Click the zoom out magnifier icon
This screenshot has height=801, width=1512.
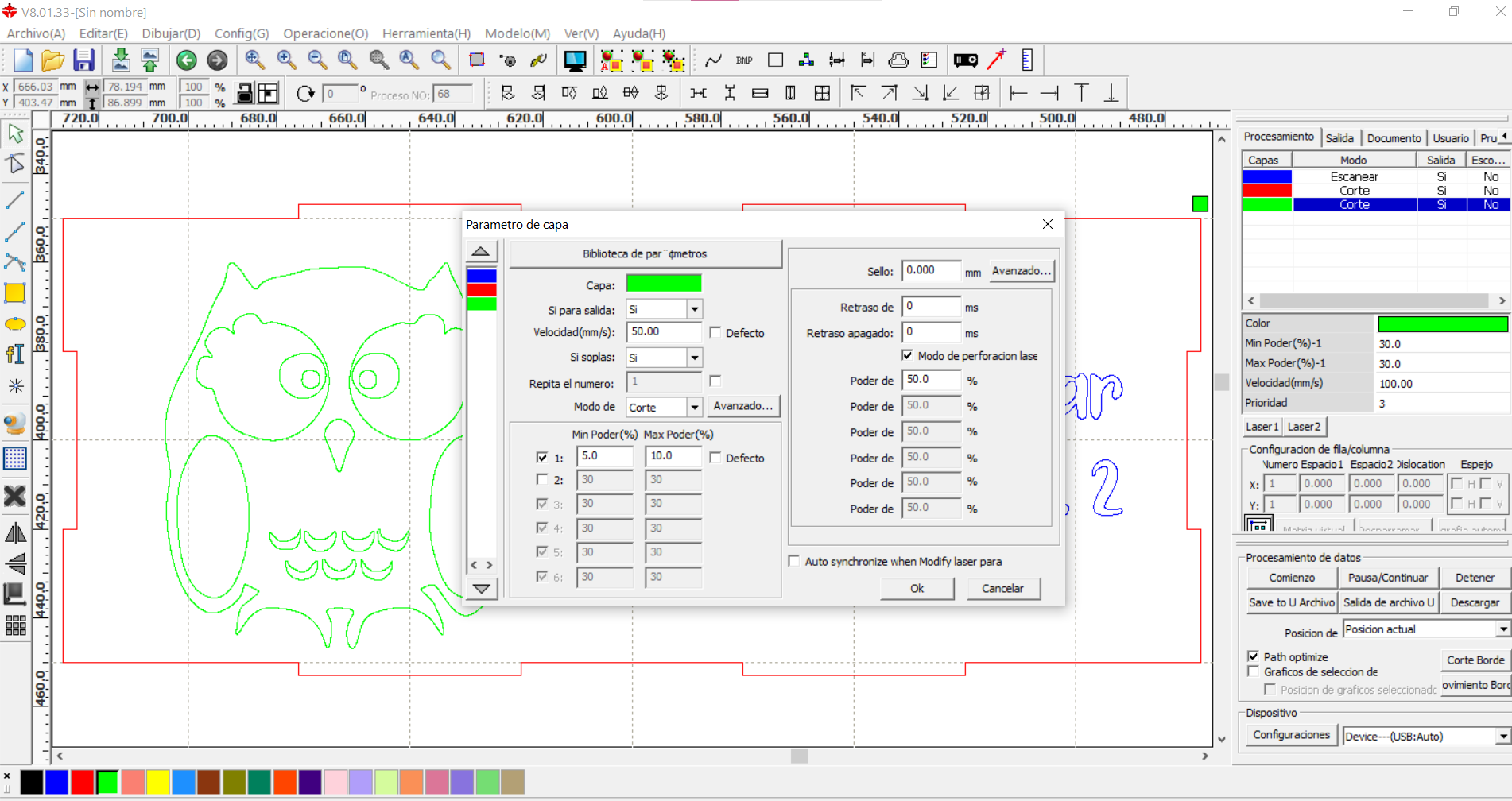[317, 60]
